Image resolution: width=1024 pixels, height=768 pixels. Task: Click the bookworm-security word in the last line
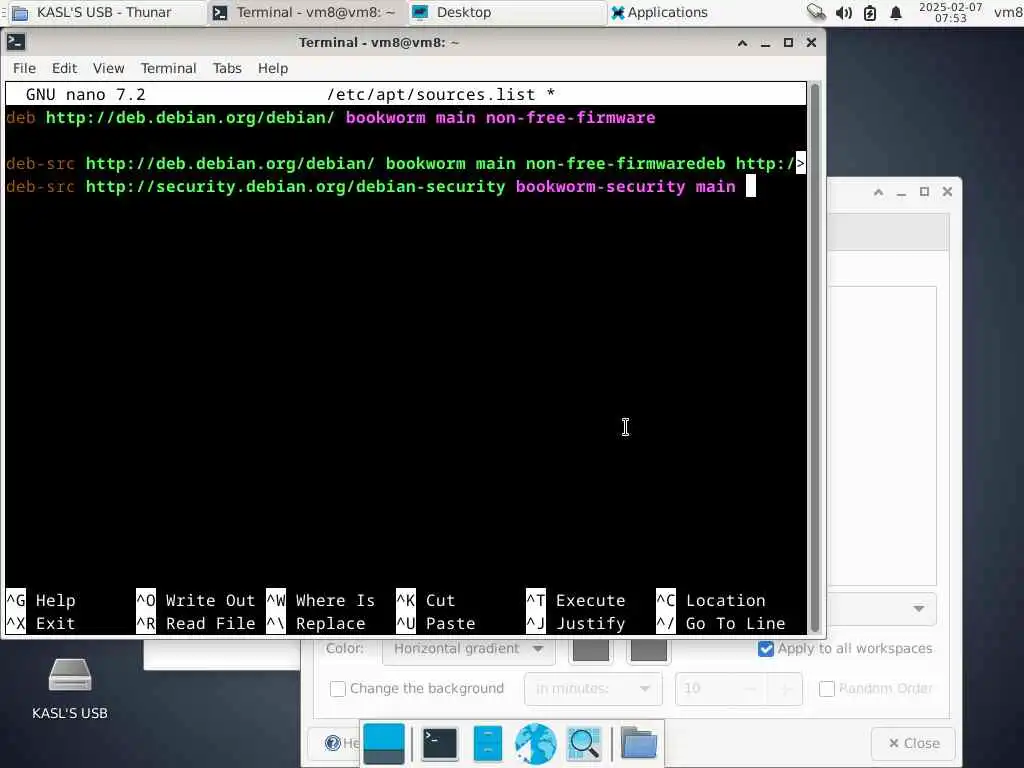point(600,187)
